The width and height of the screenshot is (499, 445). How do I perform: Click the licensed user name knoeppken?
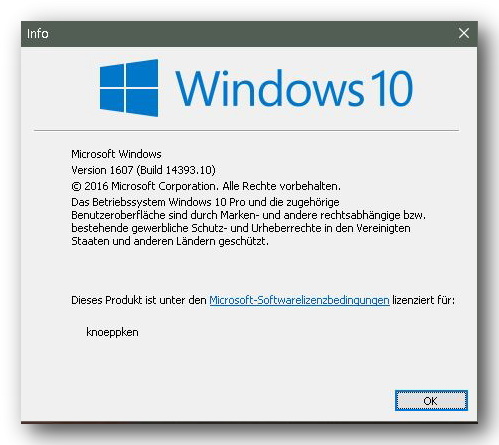[x=112, y=332]
